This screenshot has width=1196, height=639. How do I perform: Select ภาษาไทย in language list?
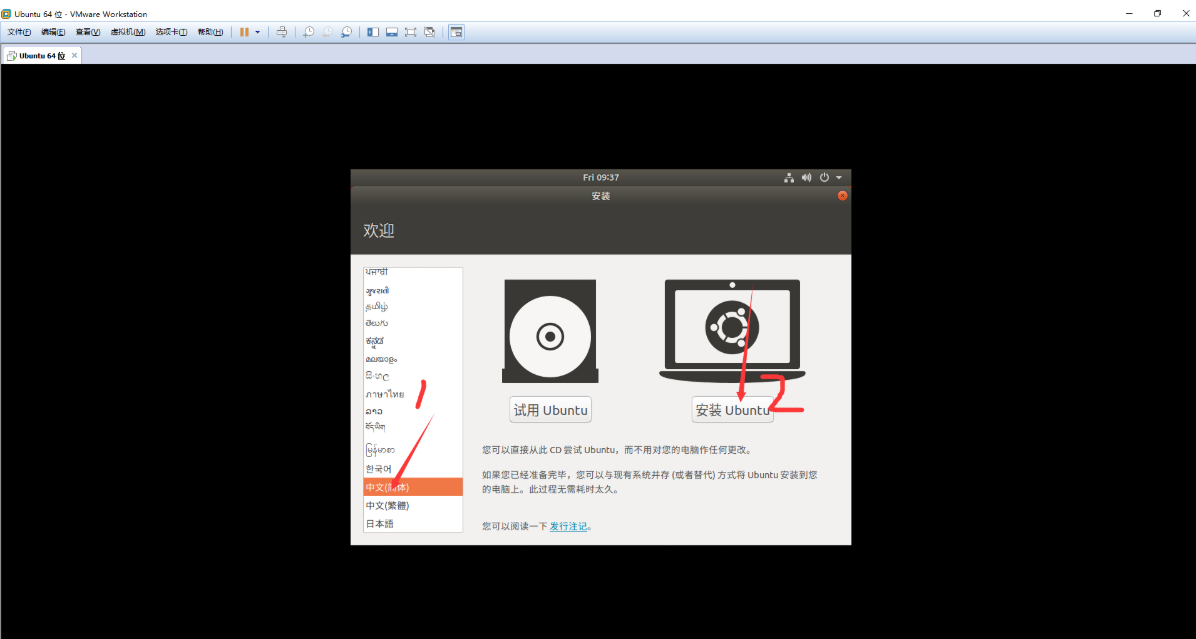(x=413, y=394)
